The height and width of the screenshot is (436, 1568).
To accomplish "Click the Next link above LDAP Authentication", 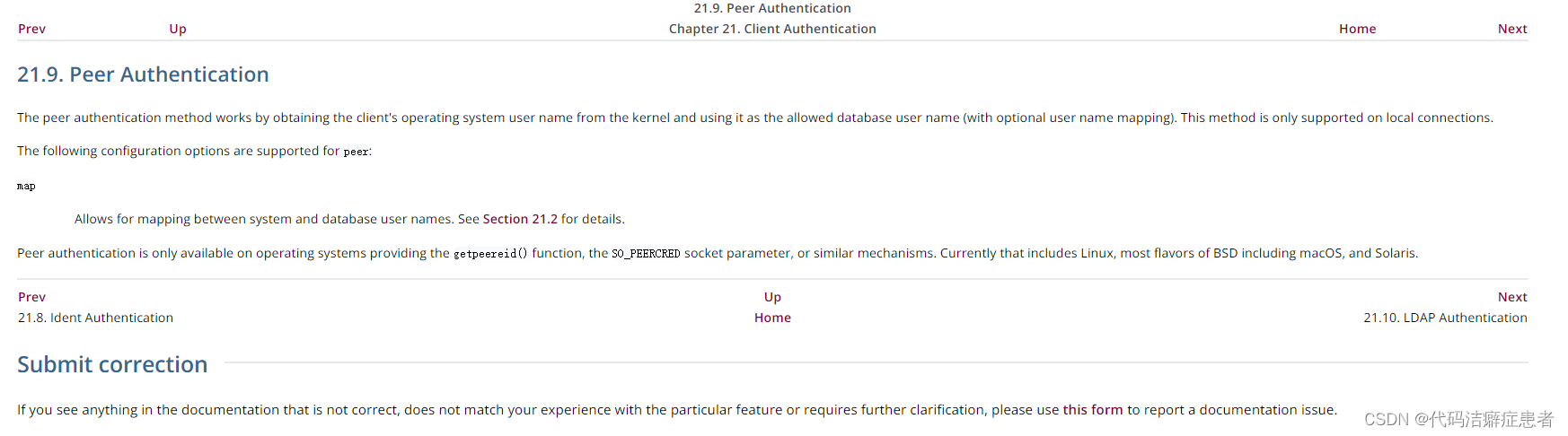I will (x=1512, y=297).
